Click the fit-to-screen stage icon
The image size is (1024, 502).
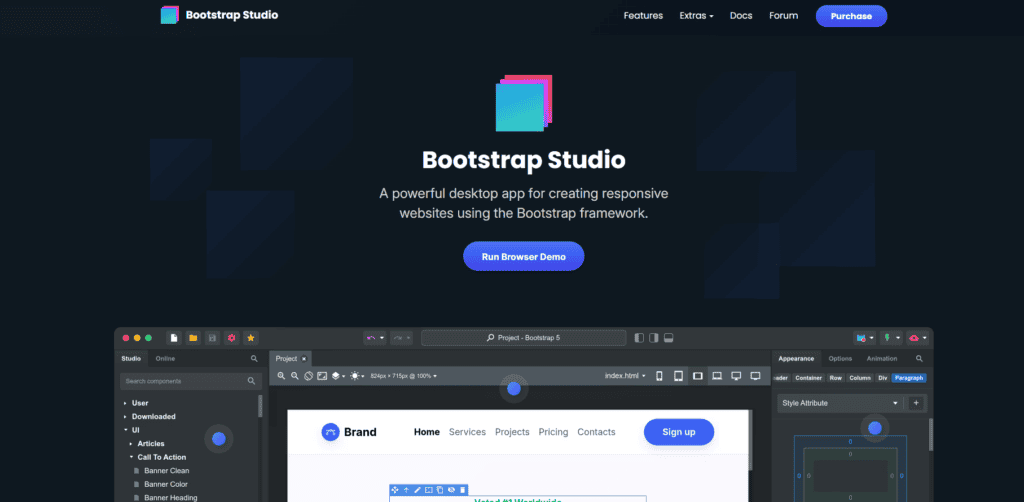coord(322,375)
